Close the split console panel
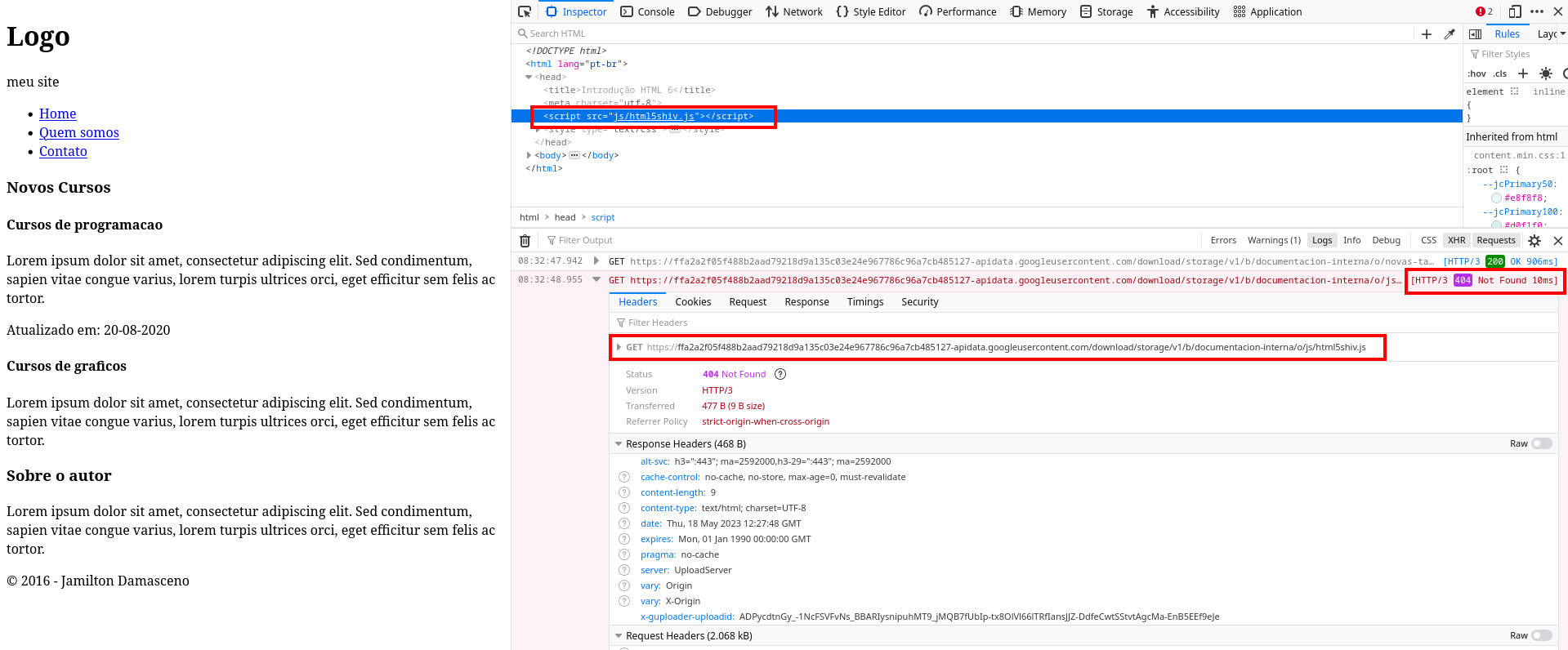The width and height of the screenshot is (1568, 650). (x=1558, y=241)
